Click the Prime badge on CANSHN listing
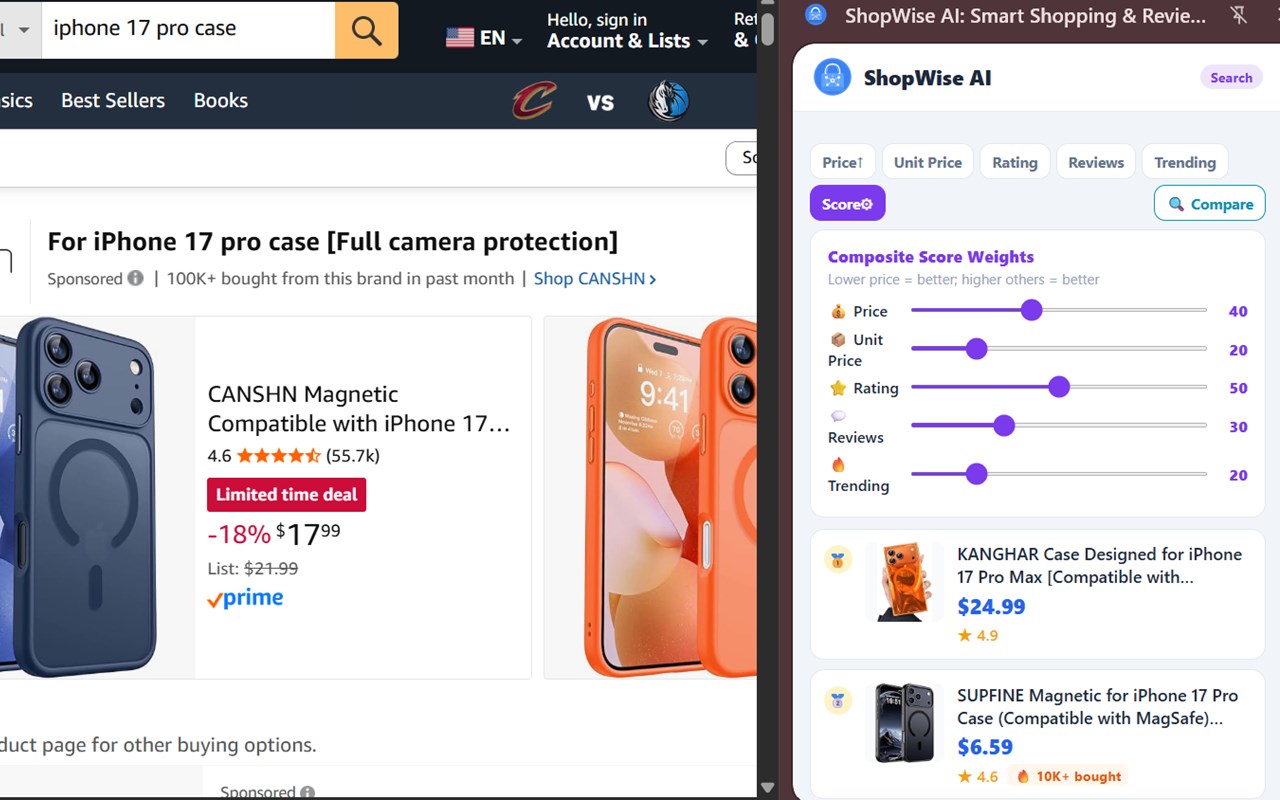 pyautogui.click(x=245, y=598)
